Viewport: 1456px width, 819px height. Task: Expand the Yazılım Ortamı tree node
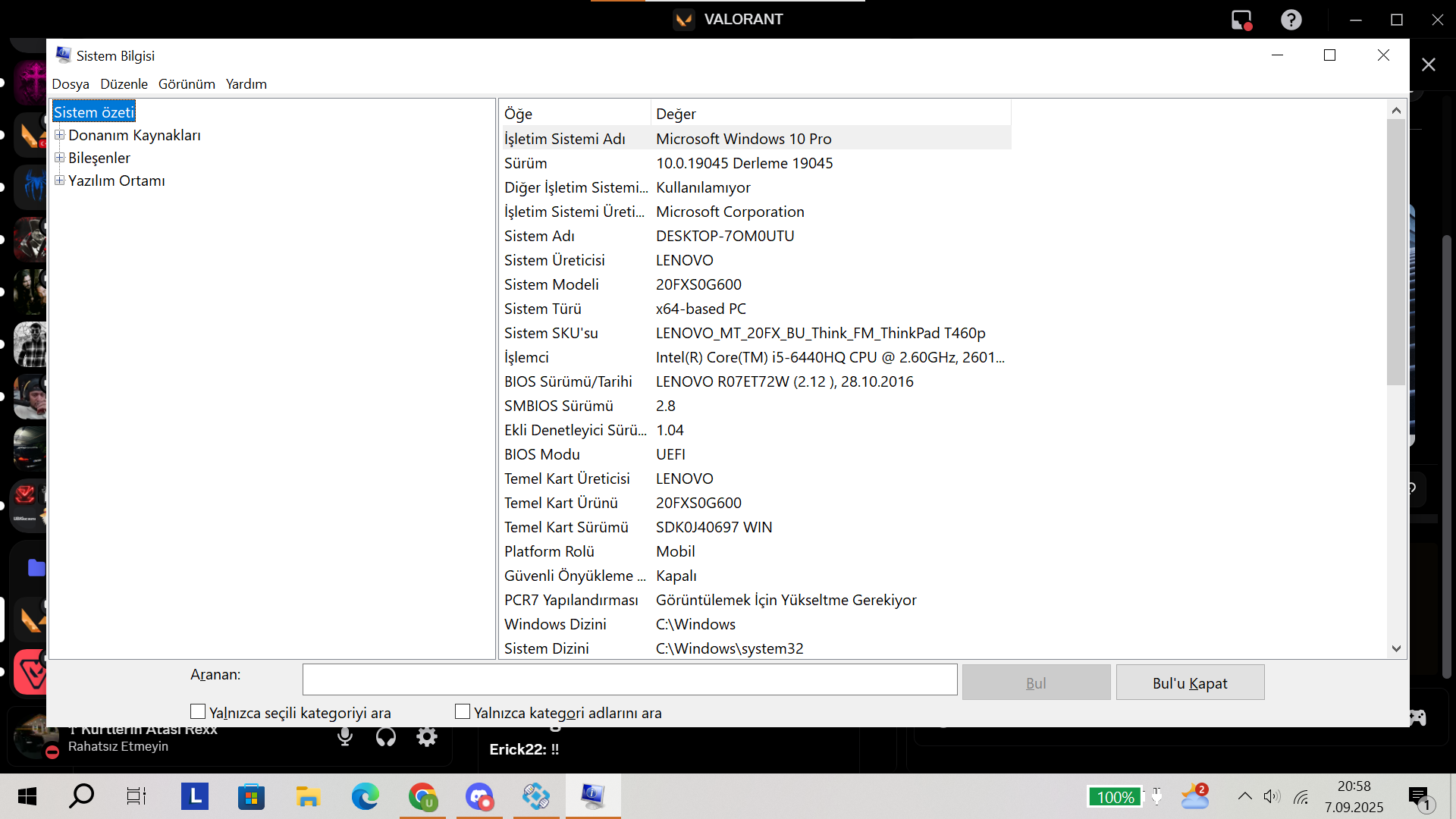[59, 180]
